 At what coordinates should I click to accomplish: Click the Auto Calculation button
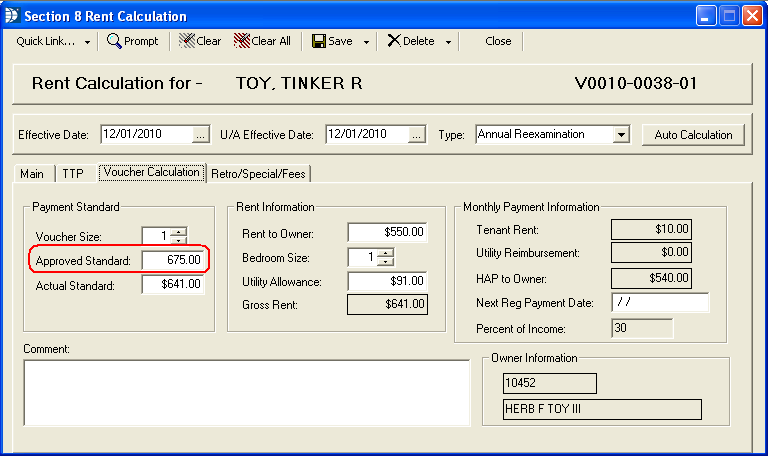(693, 135)
